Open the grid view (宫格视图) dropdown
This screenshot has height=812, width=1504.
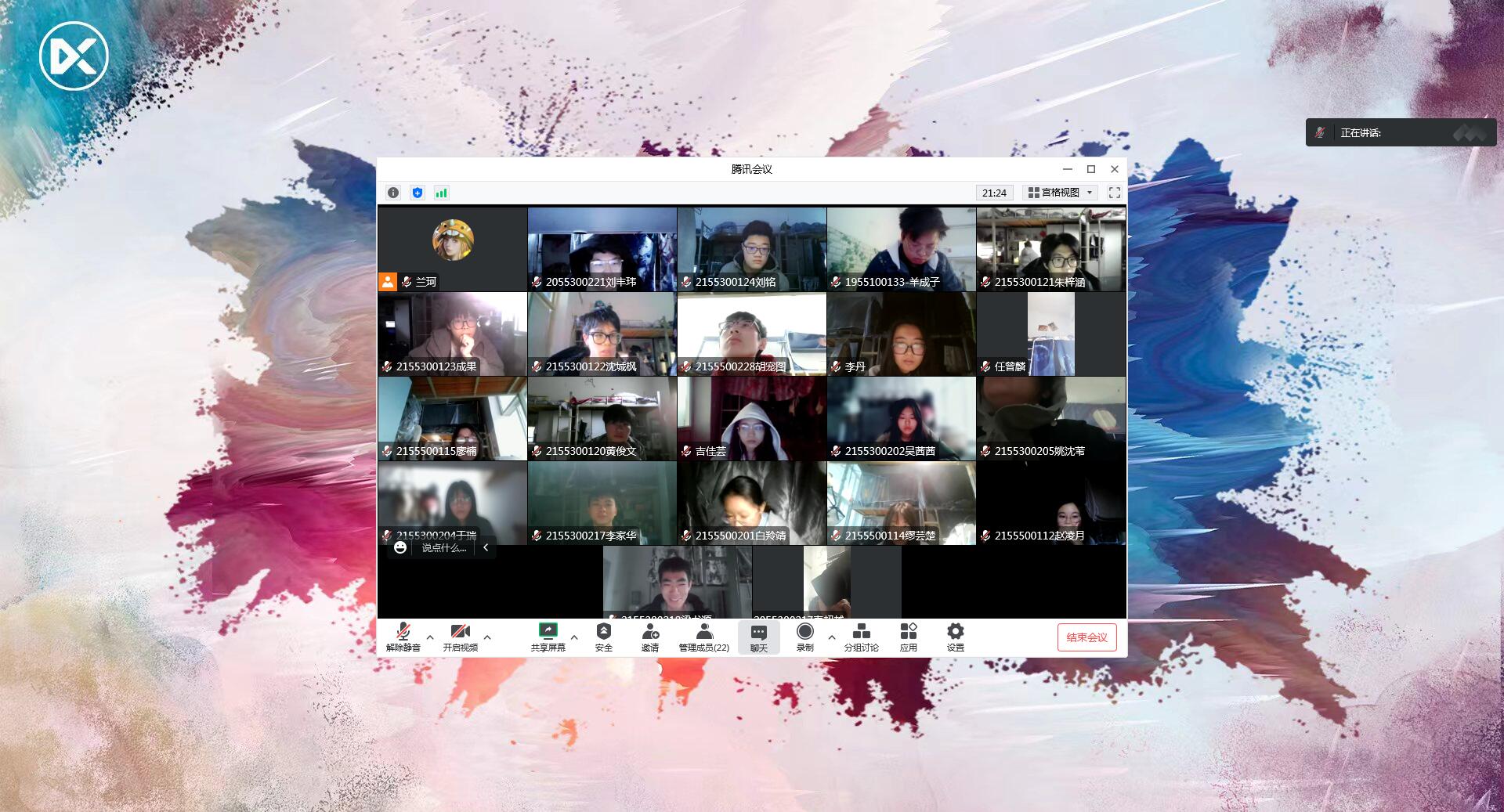point(1061,193)
